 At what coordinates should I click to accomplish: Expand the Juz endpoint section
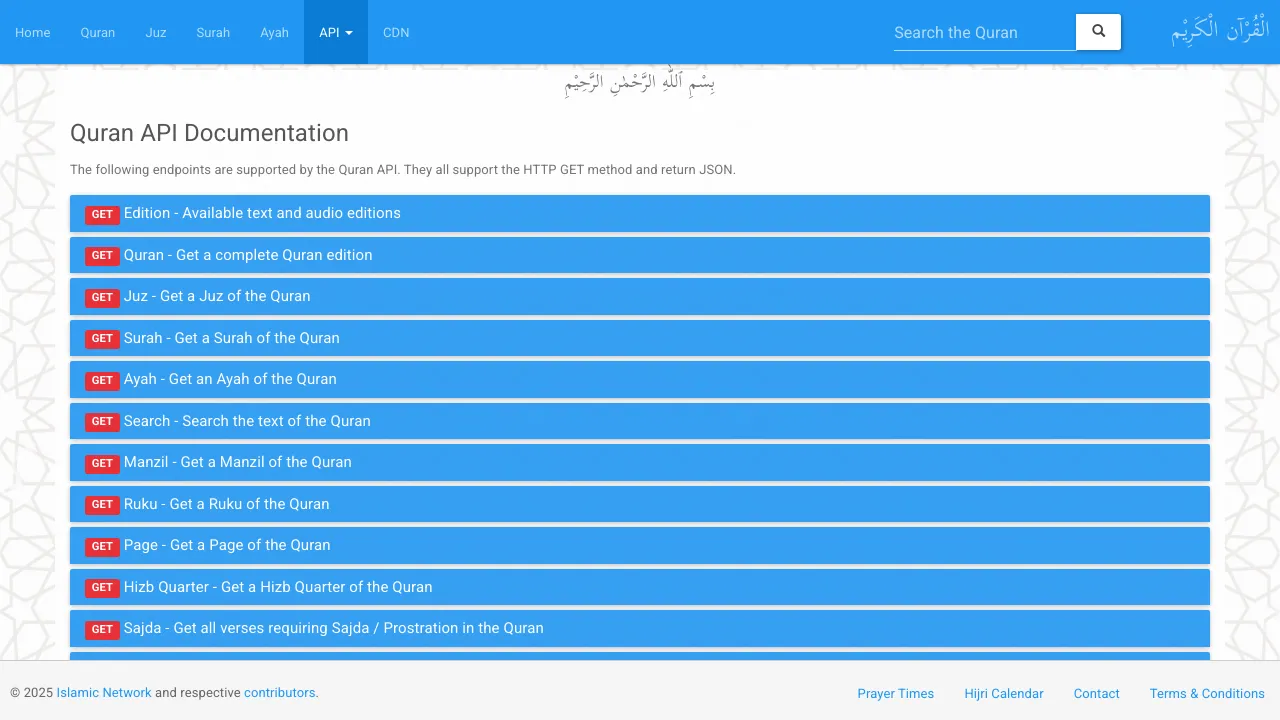point(640,296)
